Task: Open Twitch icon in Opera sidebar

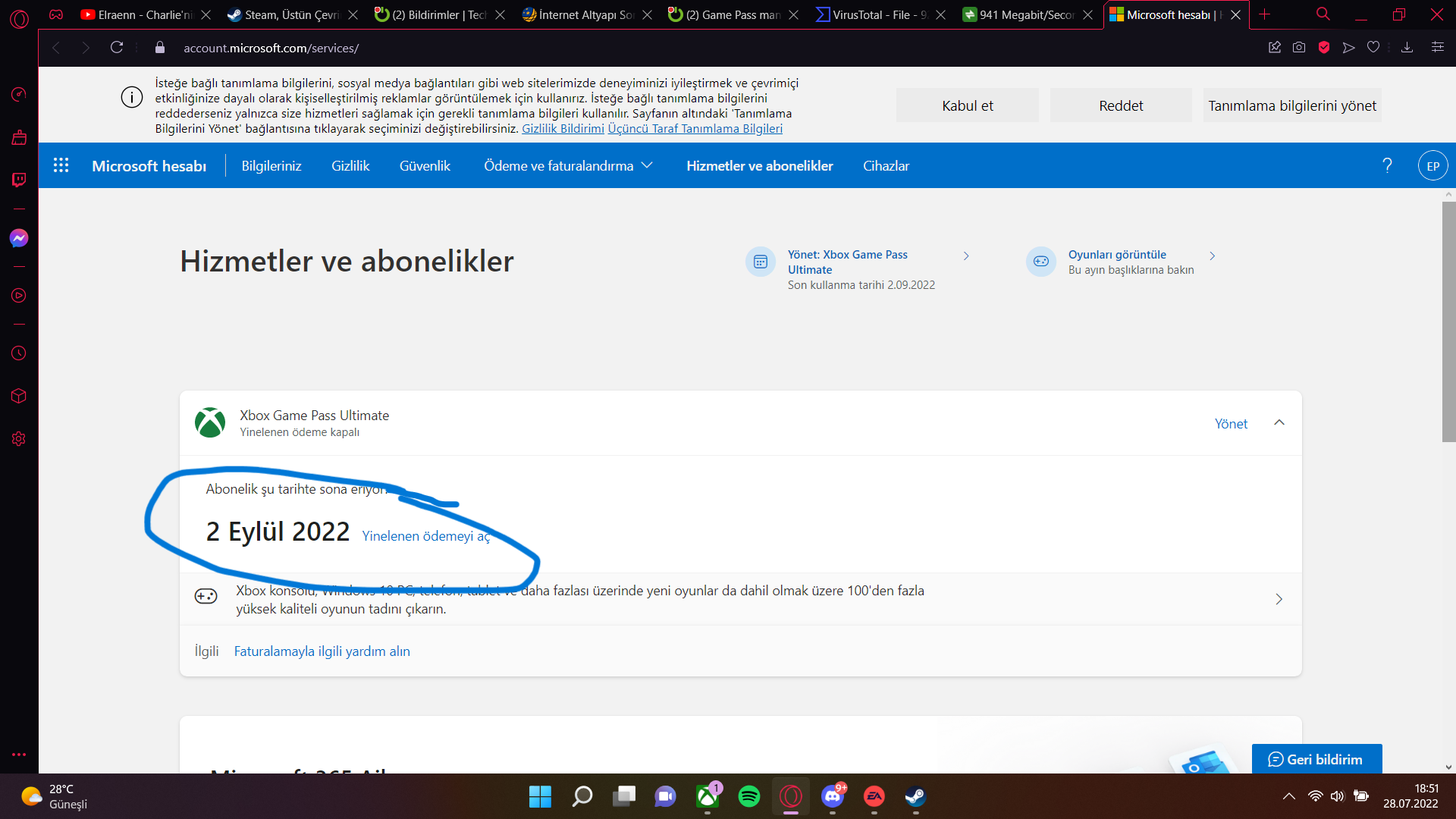Action: click(19, 180)
